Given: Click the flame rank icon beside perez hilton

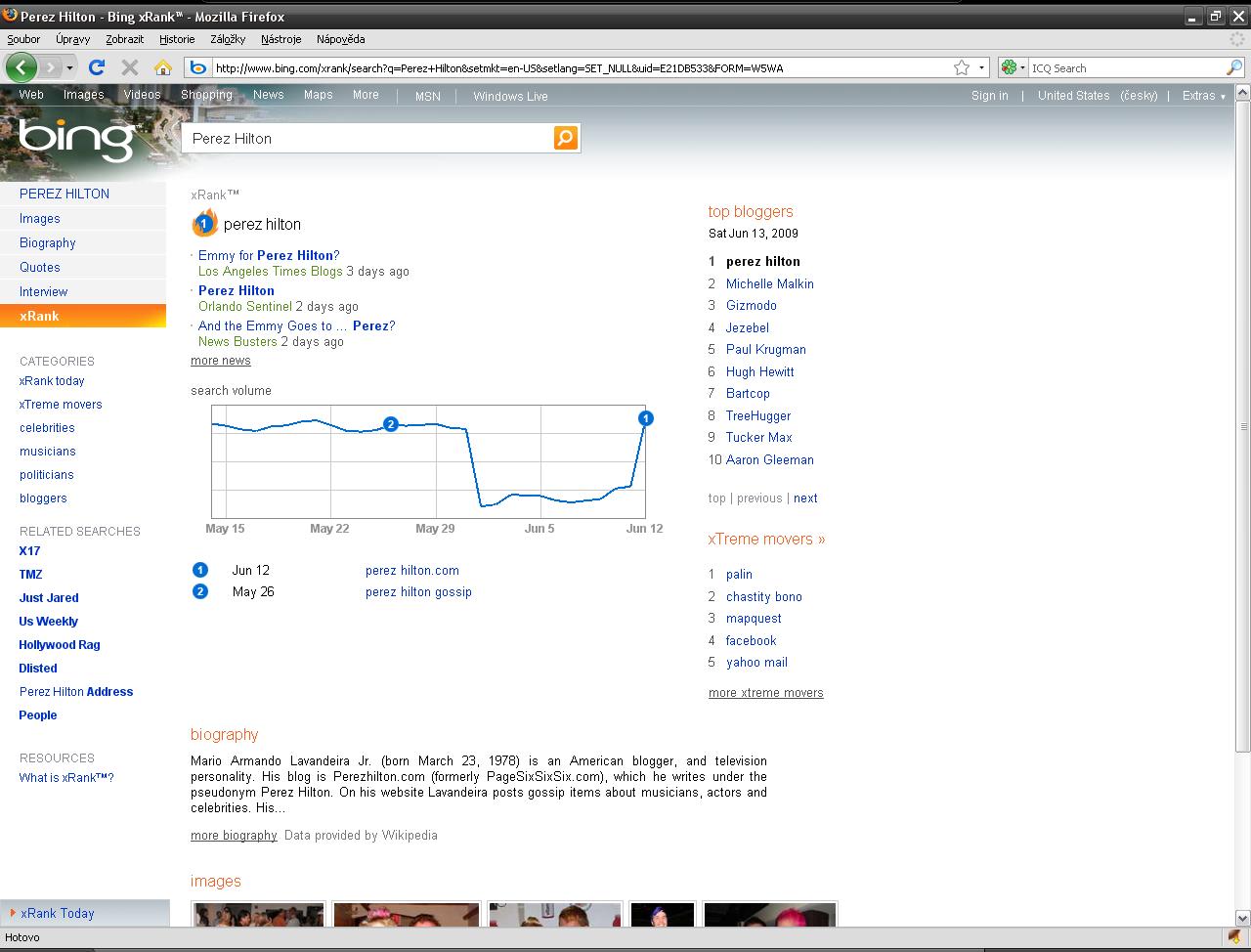Looking at the screenshot, I should point(203,224).
